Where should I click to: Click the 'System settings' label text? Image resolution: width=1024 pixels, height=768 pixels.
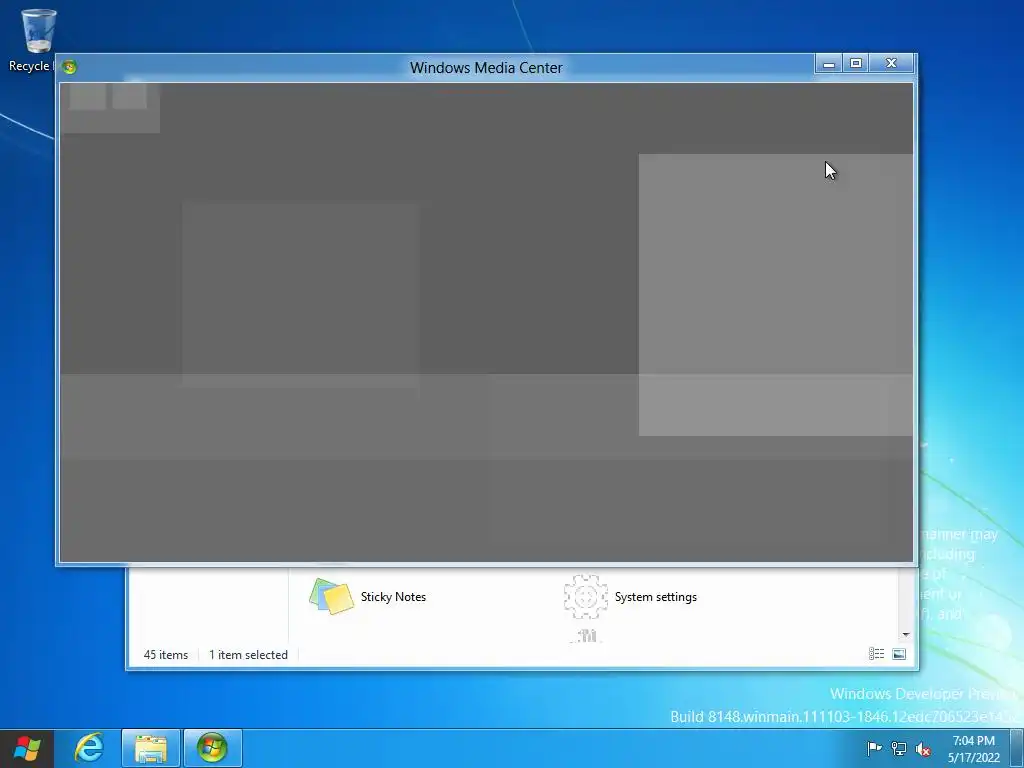tap(656, 597)
